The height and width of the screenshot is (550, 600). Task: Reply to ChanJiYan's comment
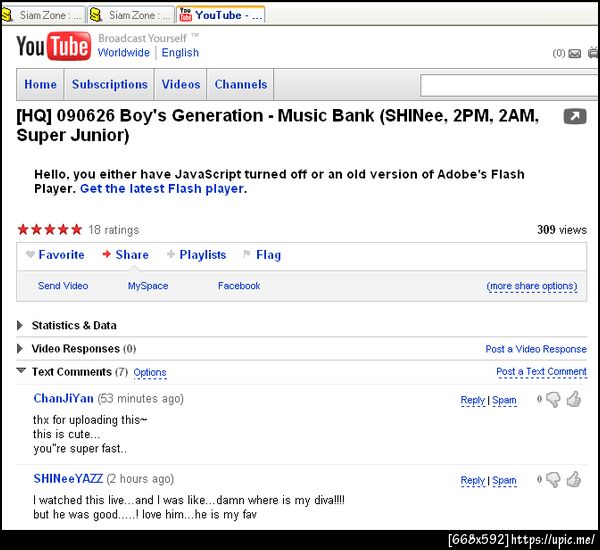473,400
